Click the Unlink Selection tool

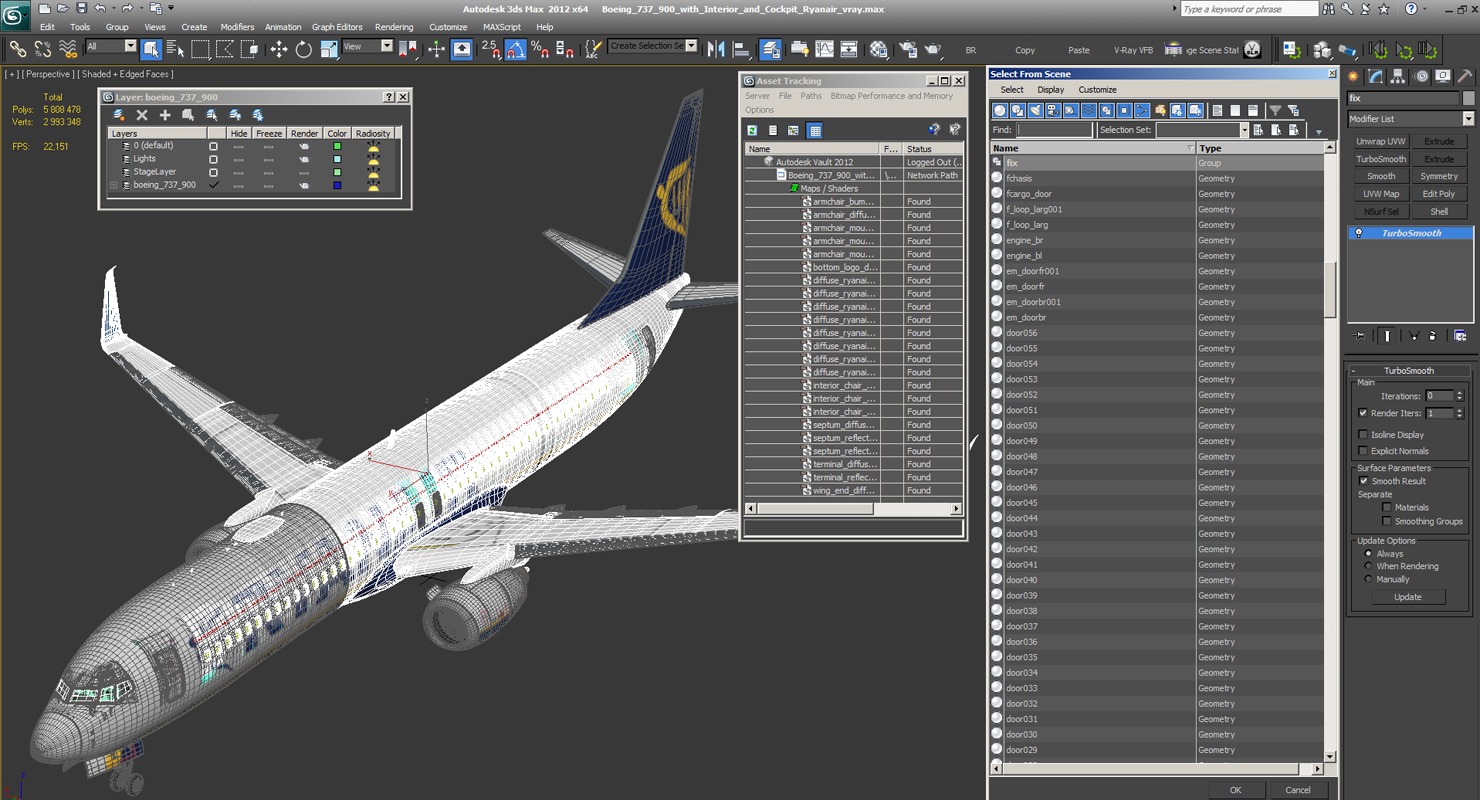42,48
